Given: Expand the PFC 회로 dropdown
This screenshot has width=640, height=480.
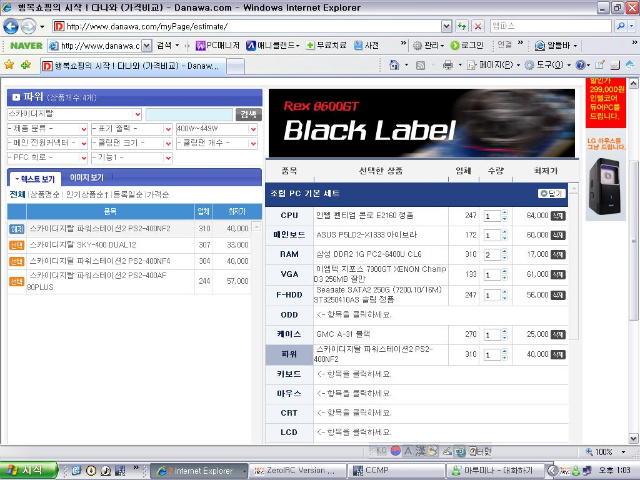Looking at the screenshot, I should click(x=84, y=158).
